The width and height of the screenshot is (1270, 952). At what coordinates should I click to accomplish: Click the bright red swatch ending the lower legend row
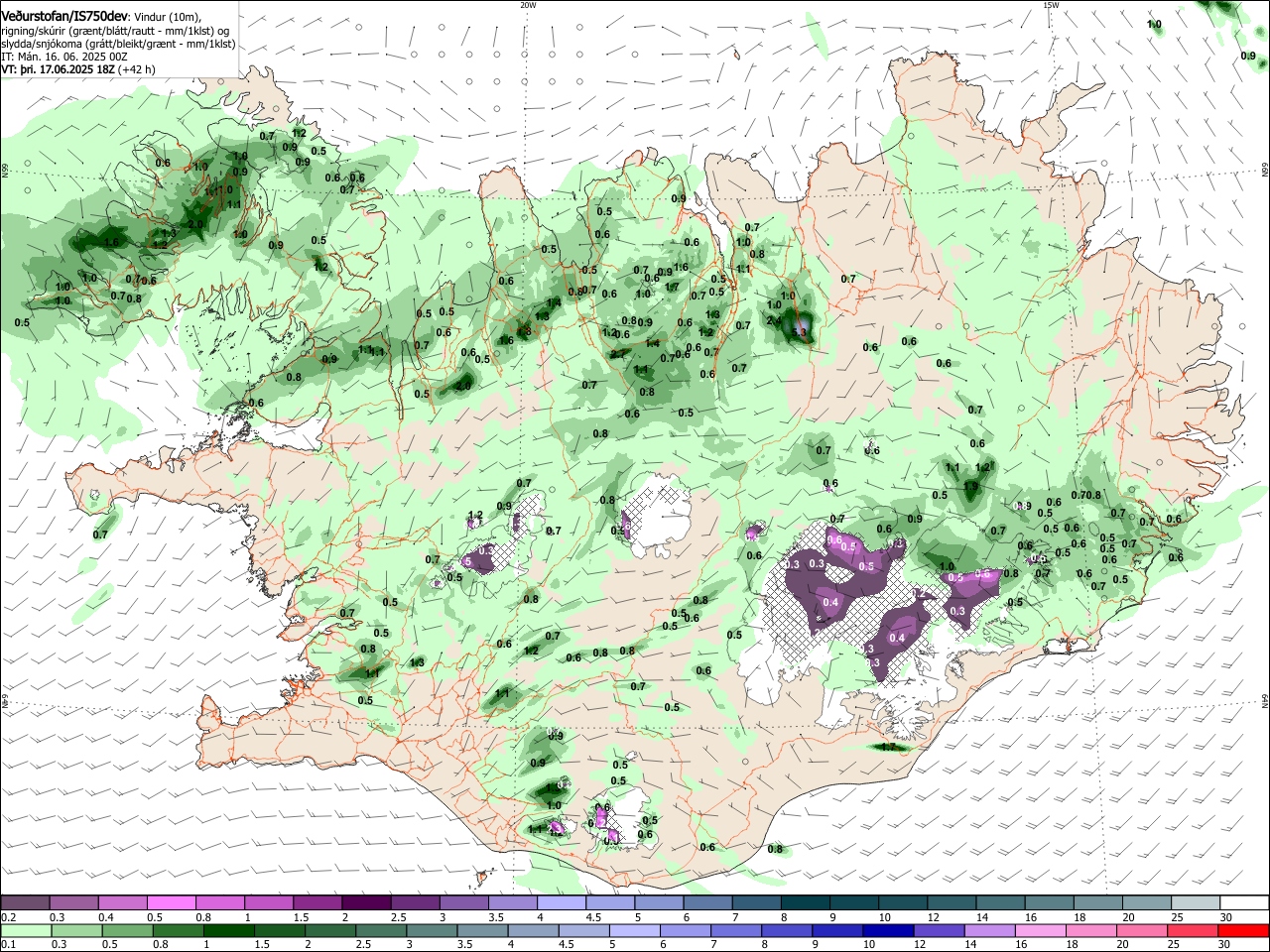pos(1243,931)
